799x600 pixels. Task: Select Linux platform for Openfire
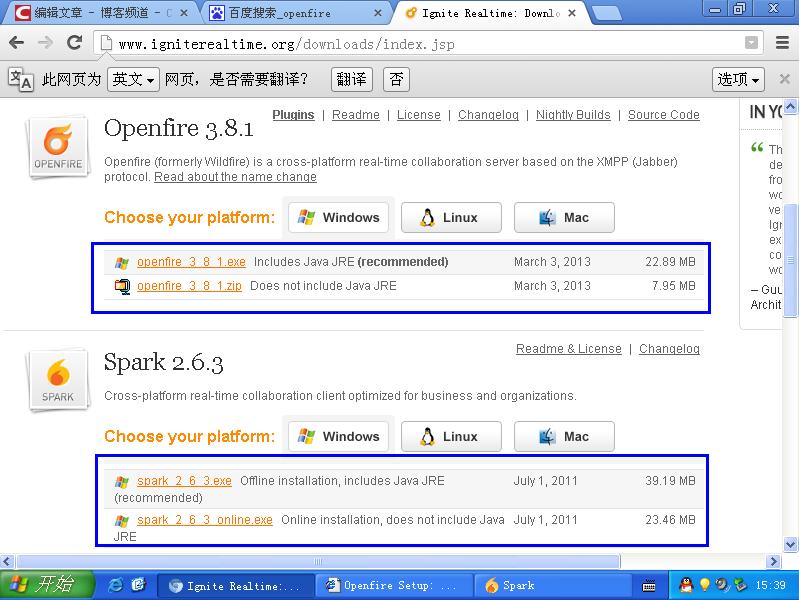click(451, 218)
